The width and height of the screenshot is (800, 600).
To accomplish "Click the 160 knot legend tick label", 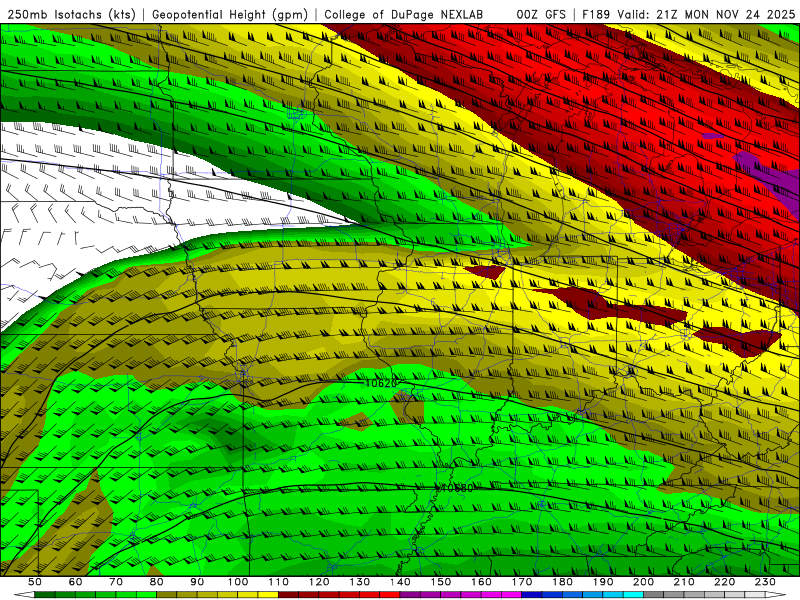I will click(481, 582).
